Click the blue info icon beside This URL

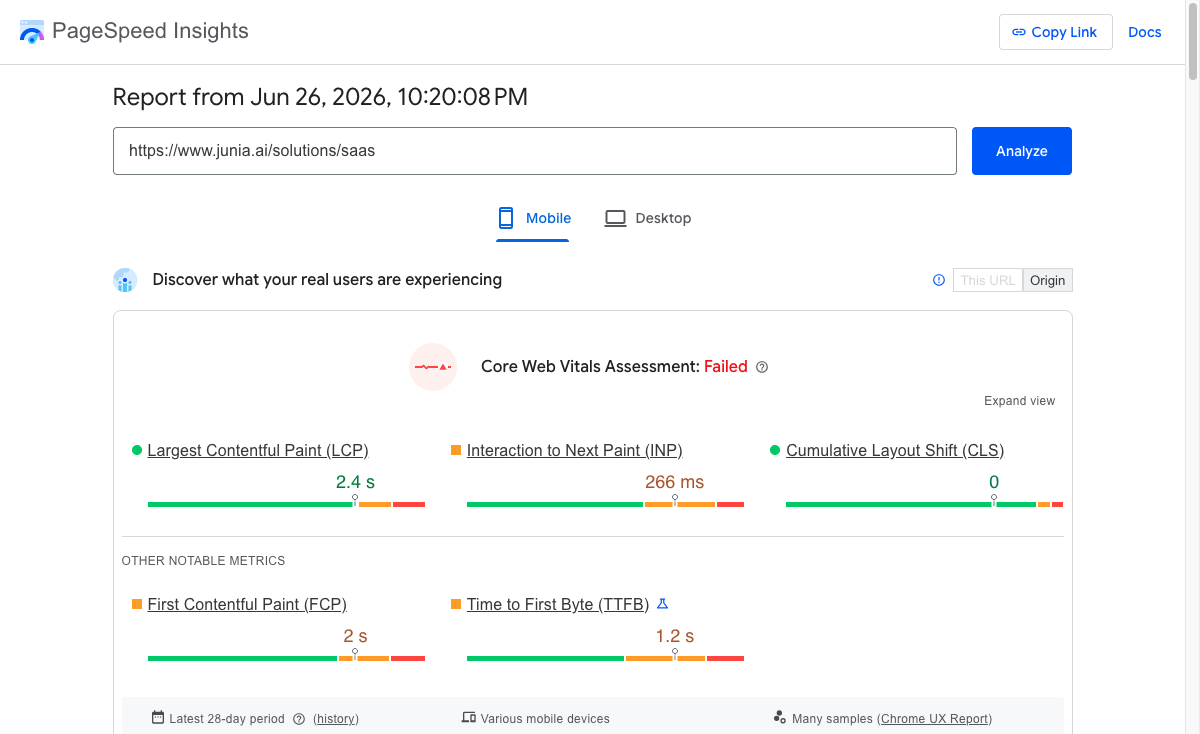click(x=938, y=280)
